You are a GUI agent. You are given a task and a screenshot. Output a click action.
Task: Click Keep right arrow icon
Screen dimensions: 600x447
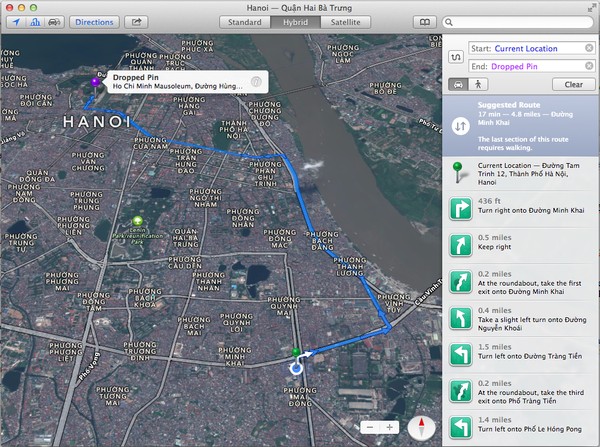tap(460, 245)
